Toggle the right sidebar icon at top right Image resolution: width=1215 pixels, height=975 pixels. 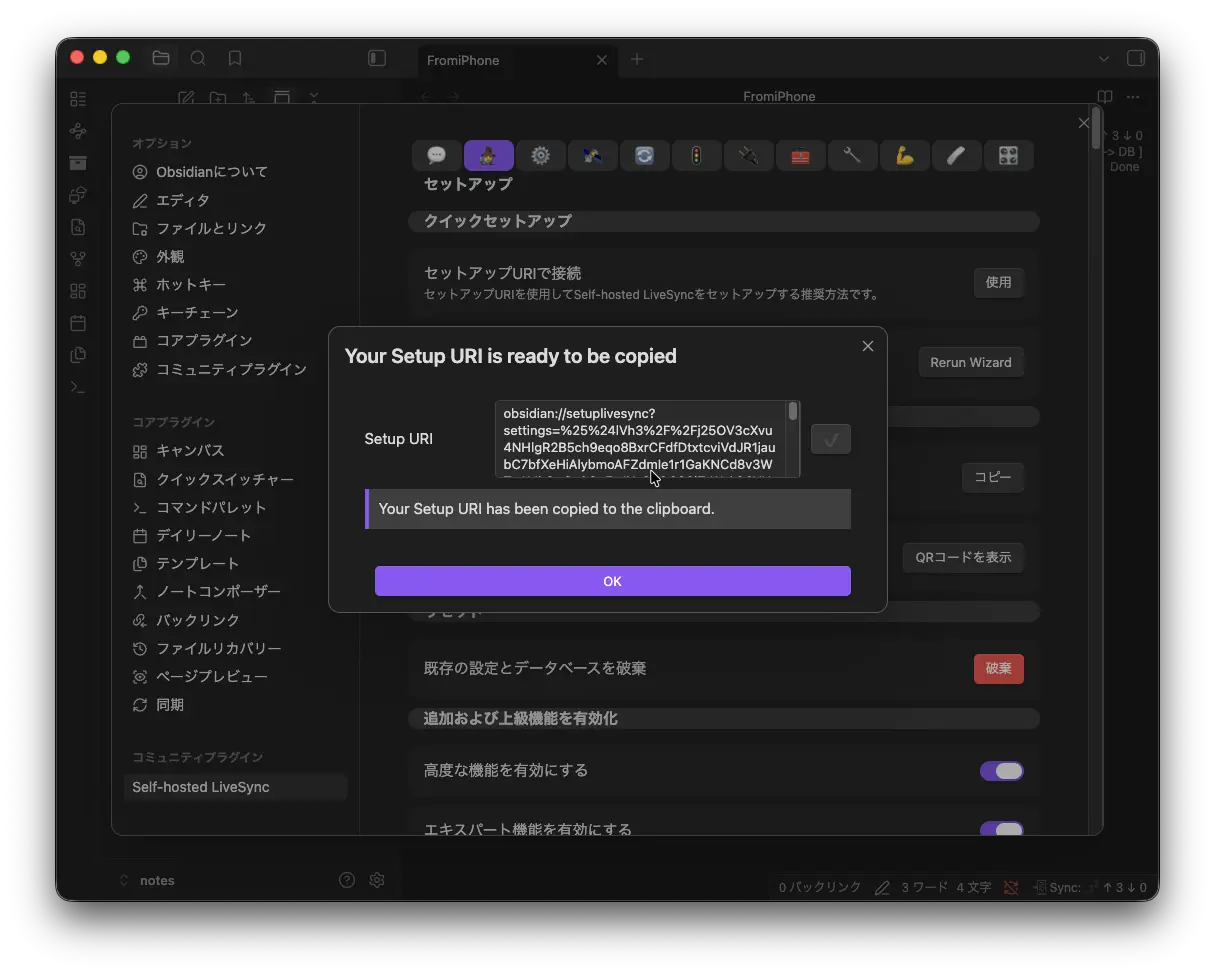click(x=1136, y=58)
